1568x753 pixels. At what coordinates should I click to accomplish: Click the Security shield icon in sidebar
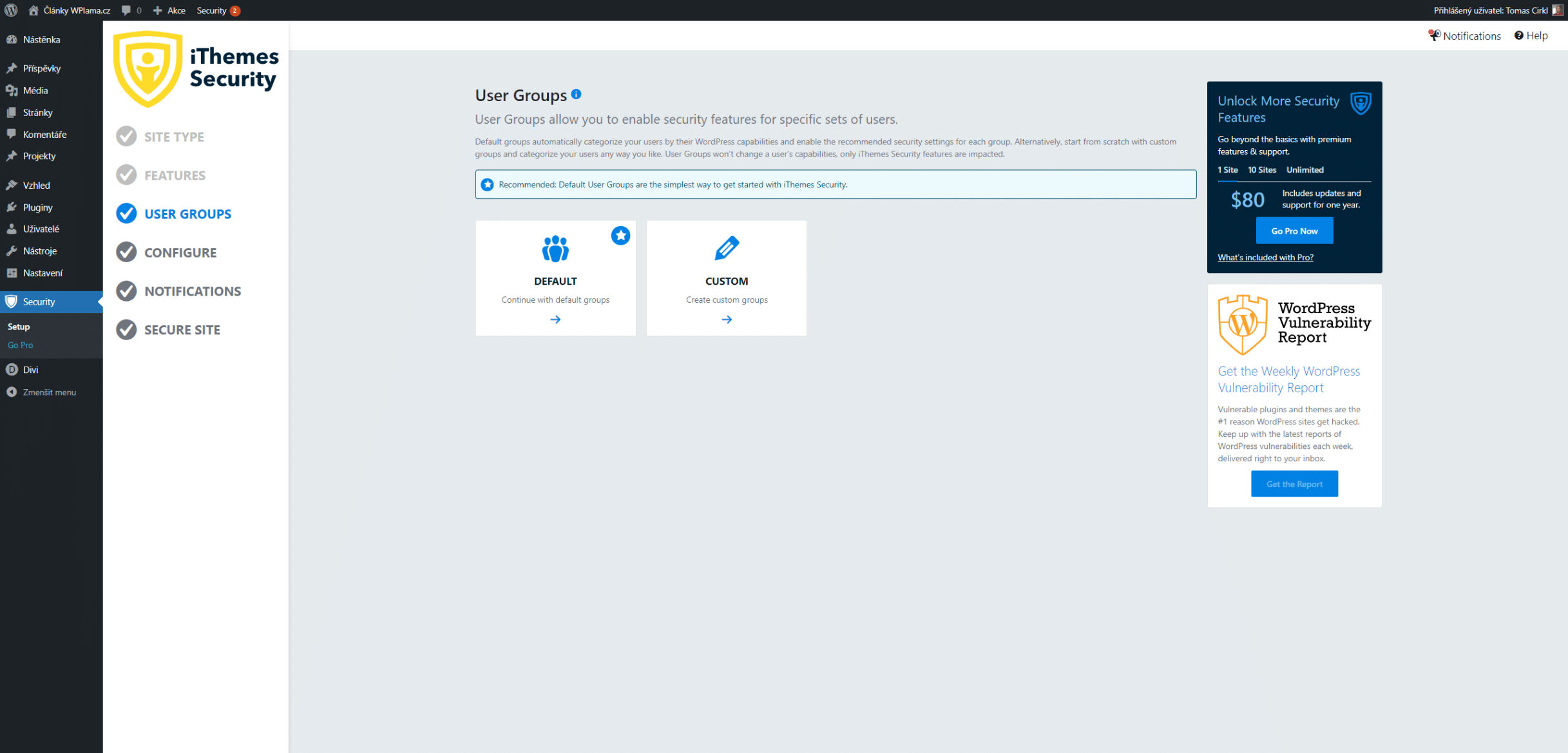coord(11,301)
